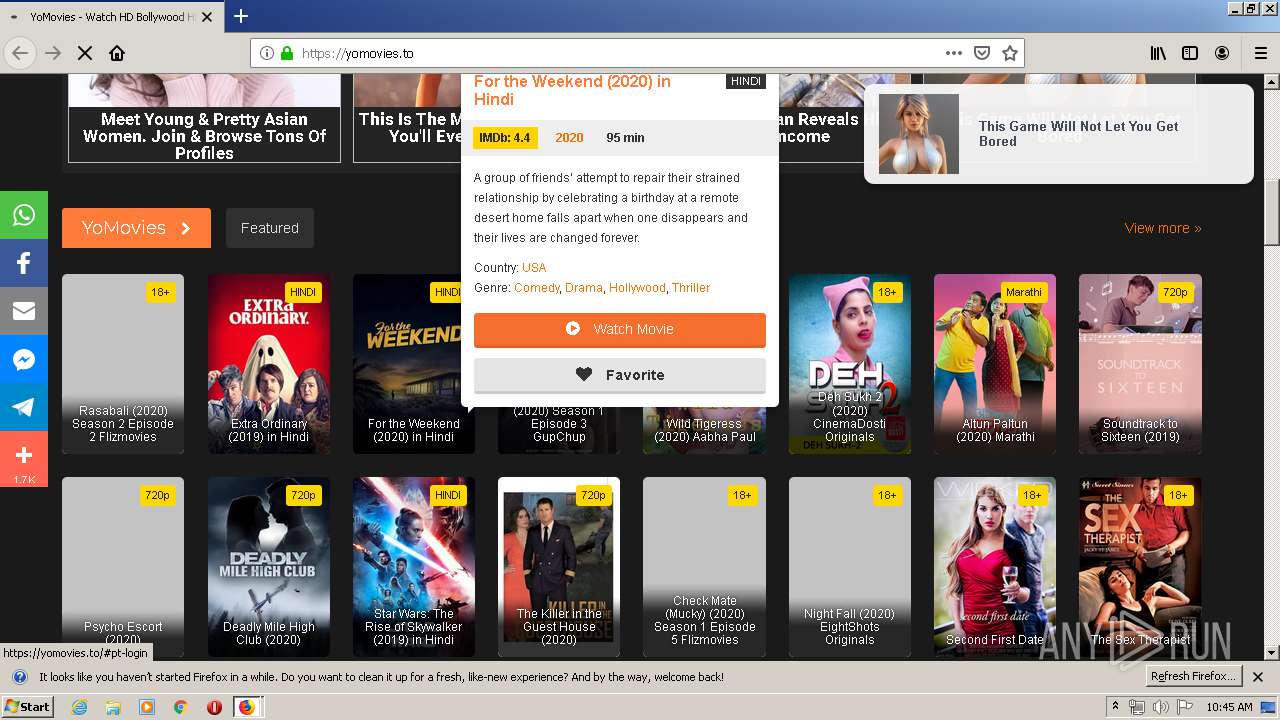Share page via Facebook icon
This screenshot has height=720, width=1280.
pos(24,263)
